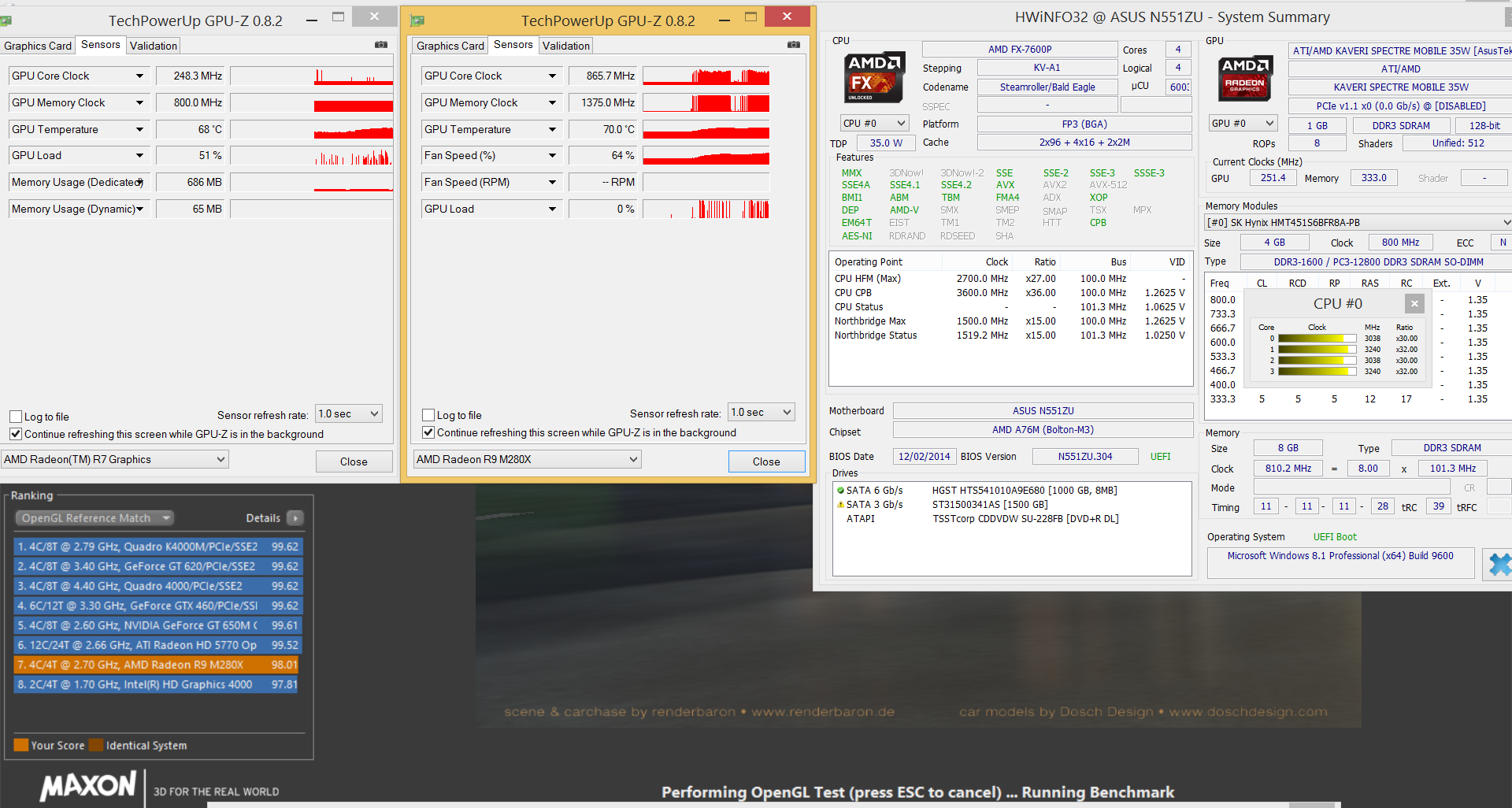
Task: Expand the SK Hynix memory module dropdown
Action: [x=1506, y=223]
